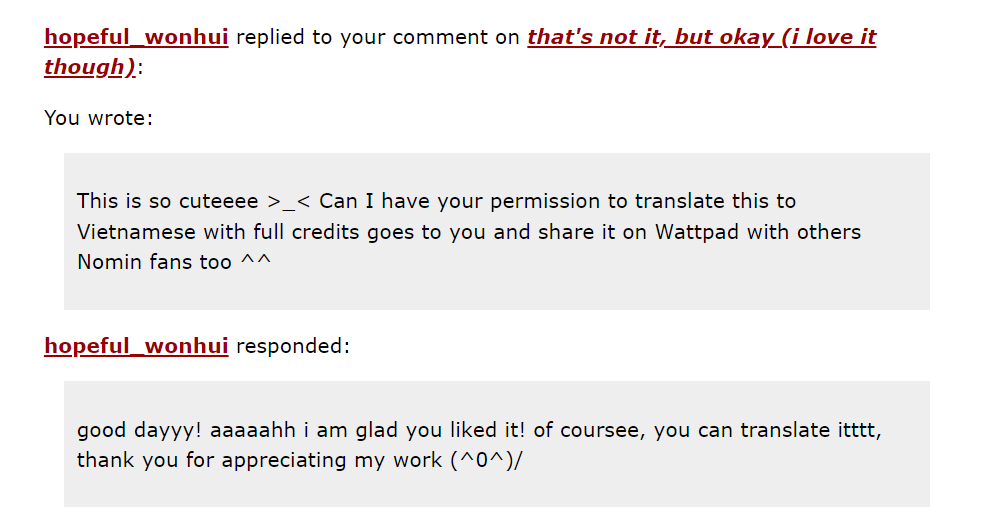Click the "though)" continuation of the title link
The height and width of the screenshot is (520, 991).
coord(90,67)
